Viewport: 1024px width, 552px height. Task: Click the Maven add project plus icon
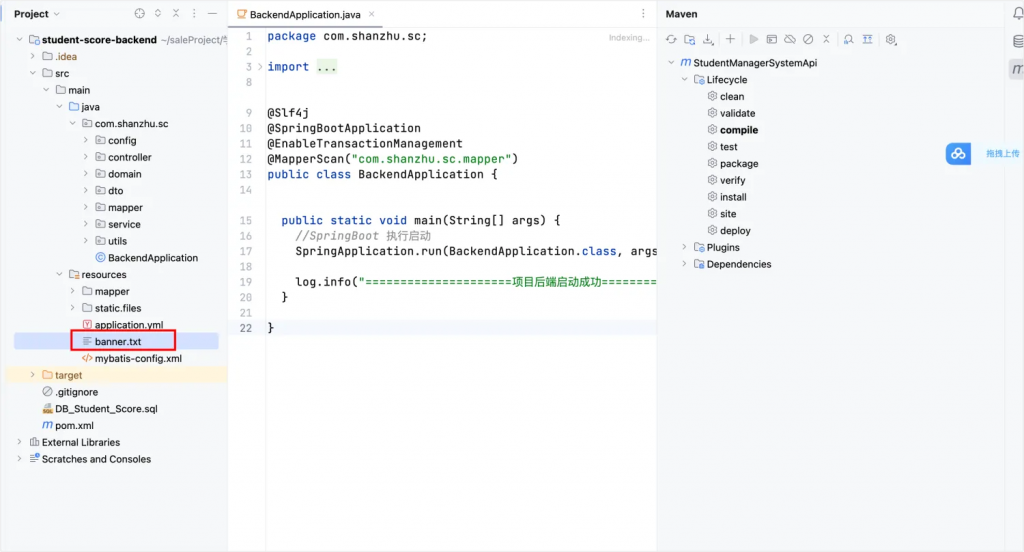730,39
